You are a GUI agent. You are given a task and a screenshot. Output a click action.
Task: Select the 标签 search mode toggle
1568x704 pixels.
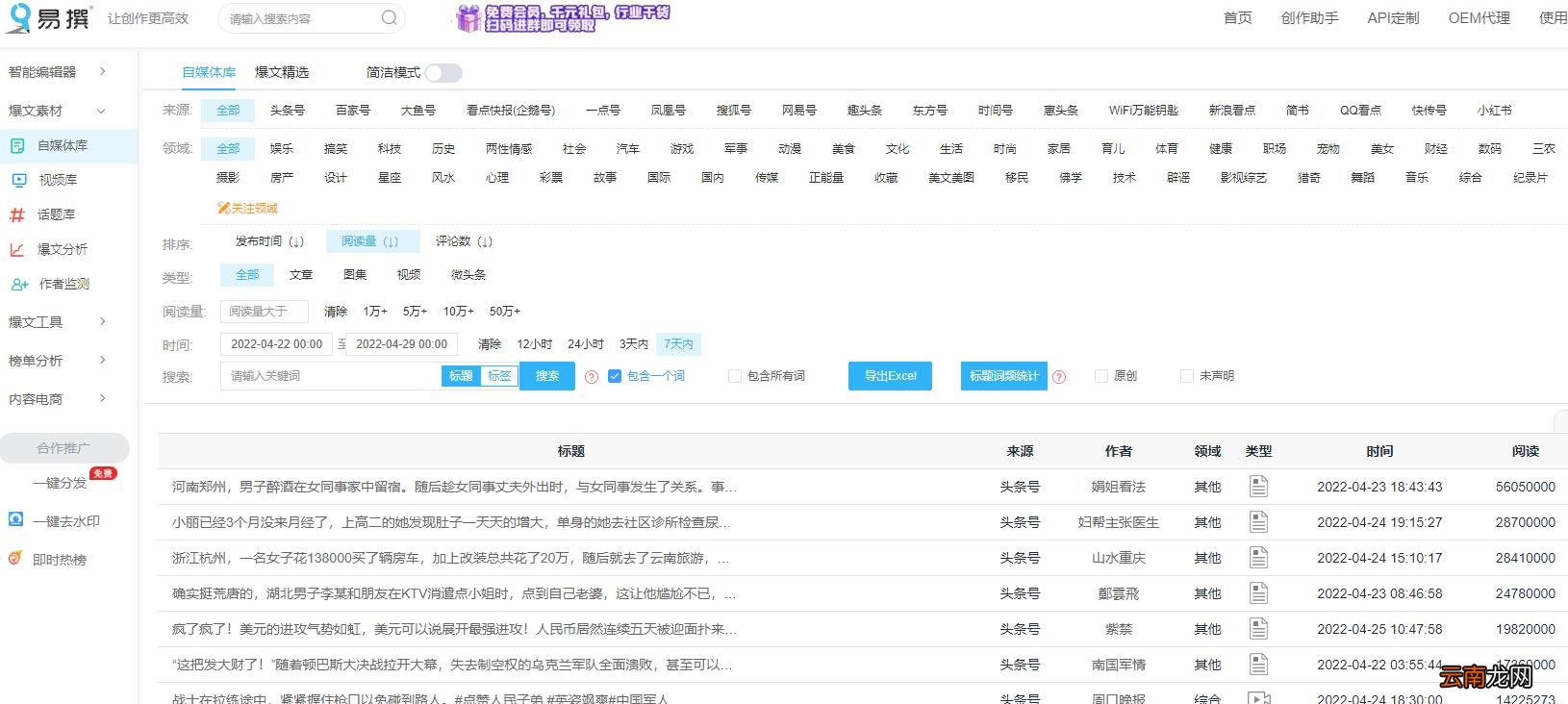point(499,376)
